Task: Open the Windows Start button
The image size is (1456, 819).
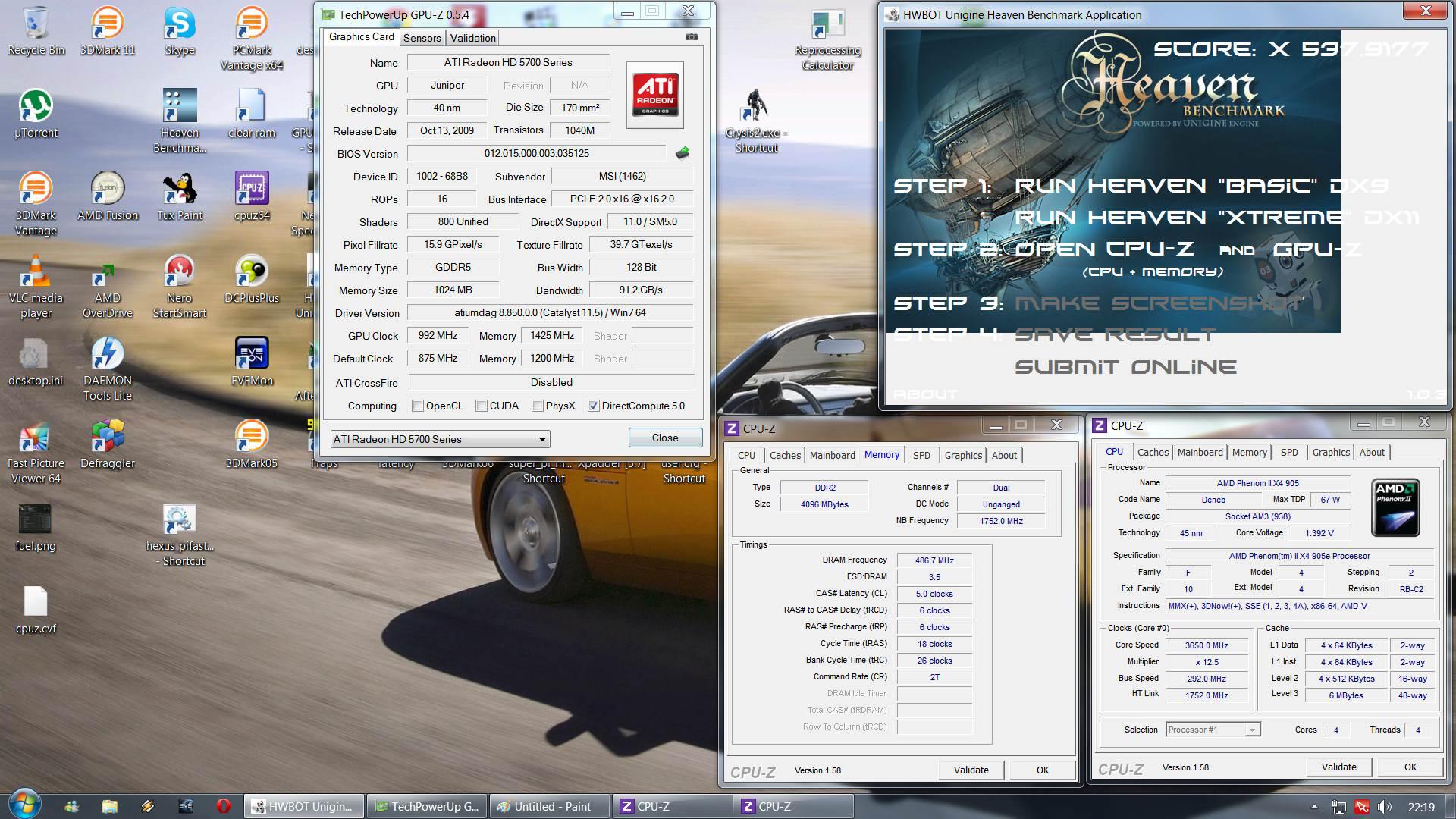Action: (x=24, y=805)
